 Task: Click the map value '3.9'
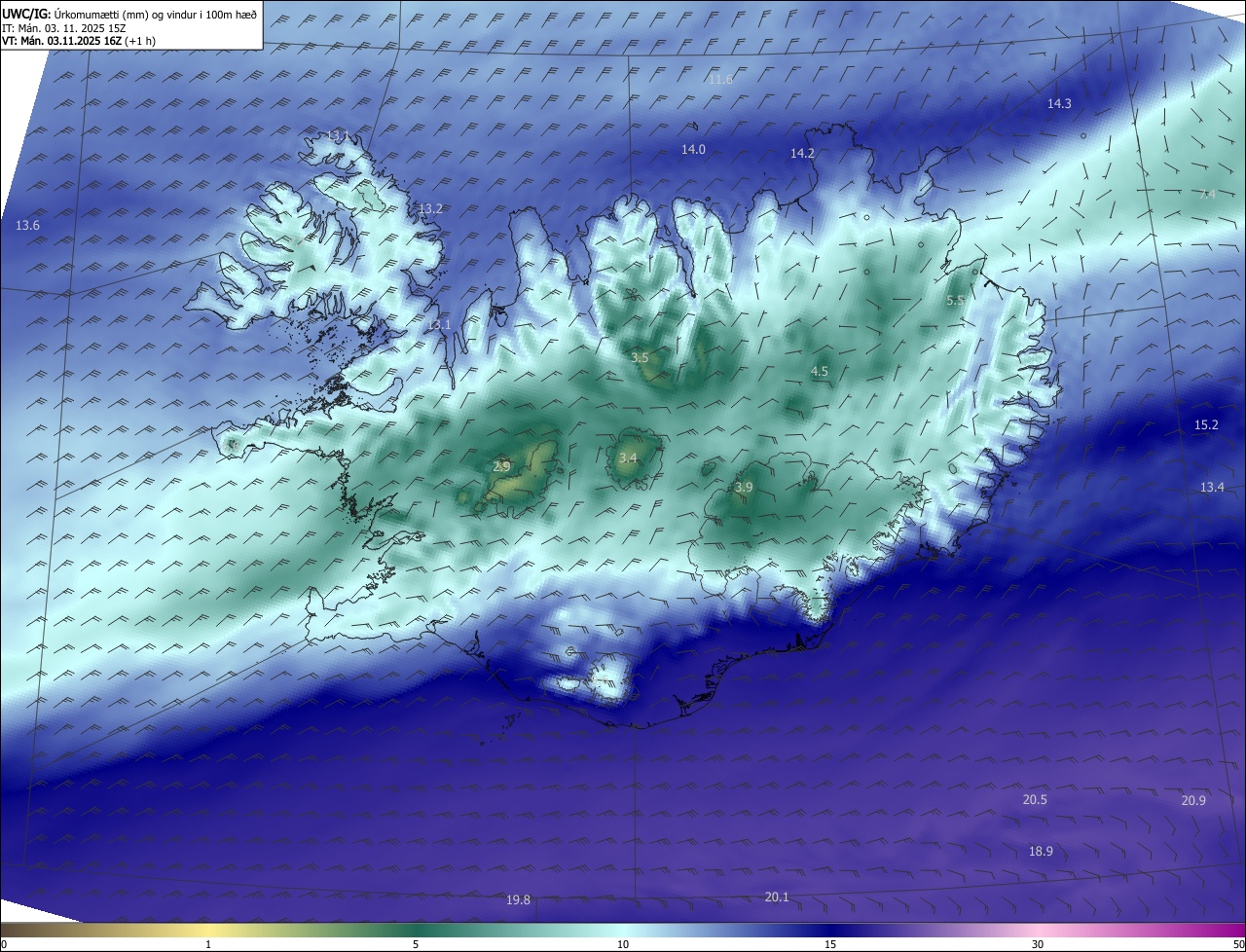tap(744, 488)
